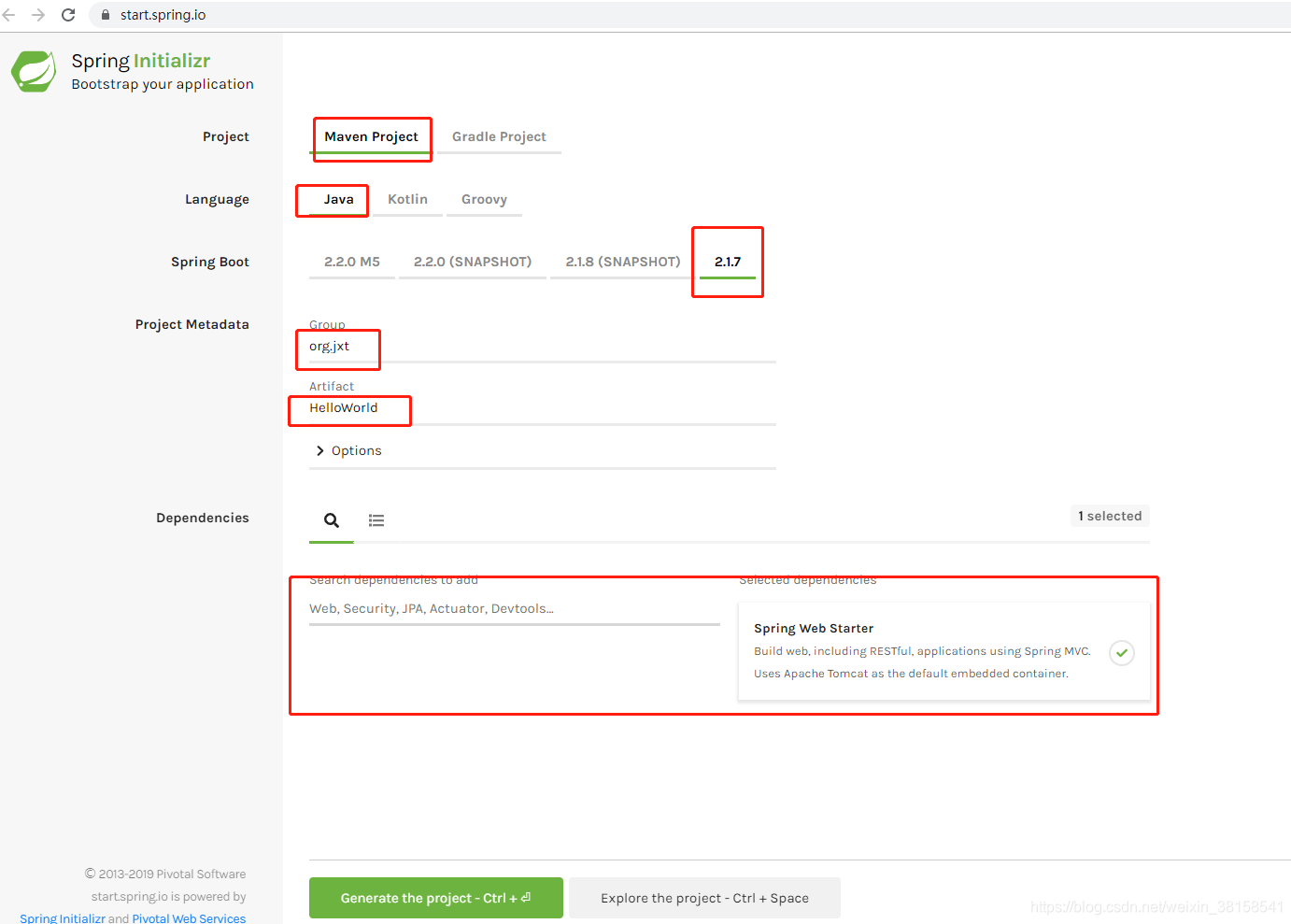The width and height of the screenshot is (1291, 924).
Task: Click the padlock site security icon
Action: [106, 15]
